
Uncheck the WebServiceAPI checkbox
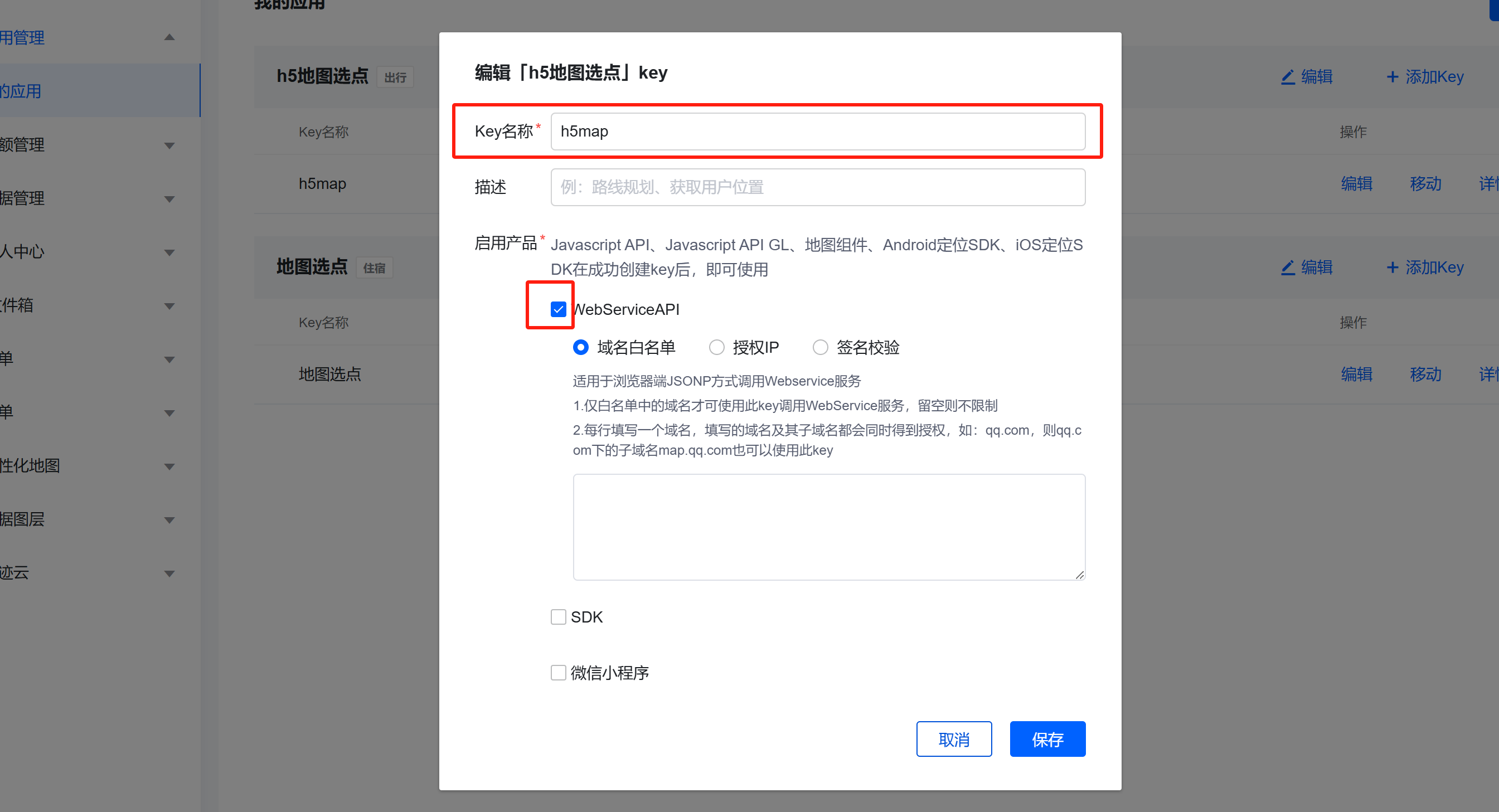(558, 309)
